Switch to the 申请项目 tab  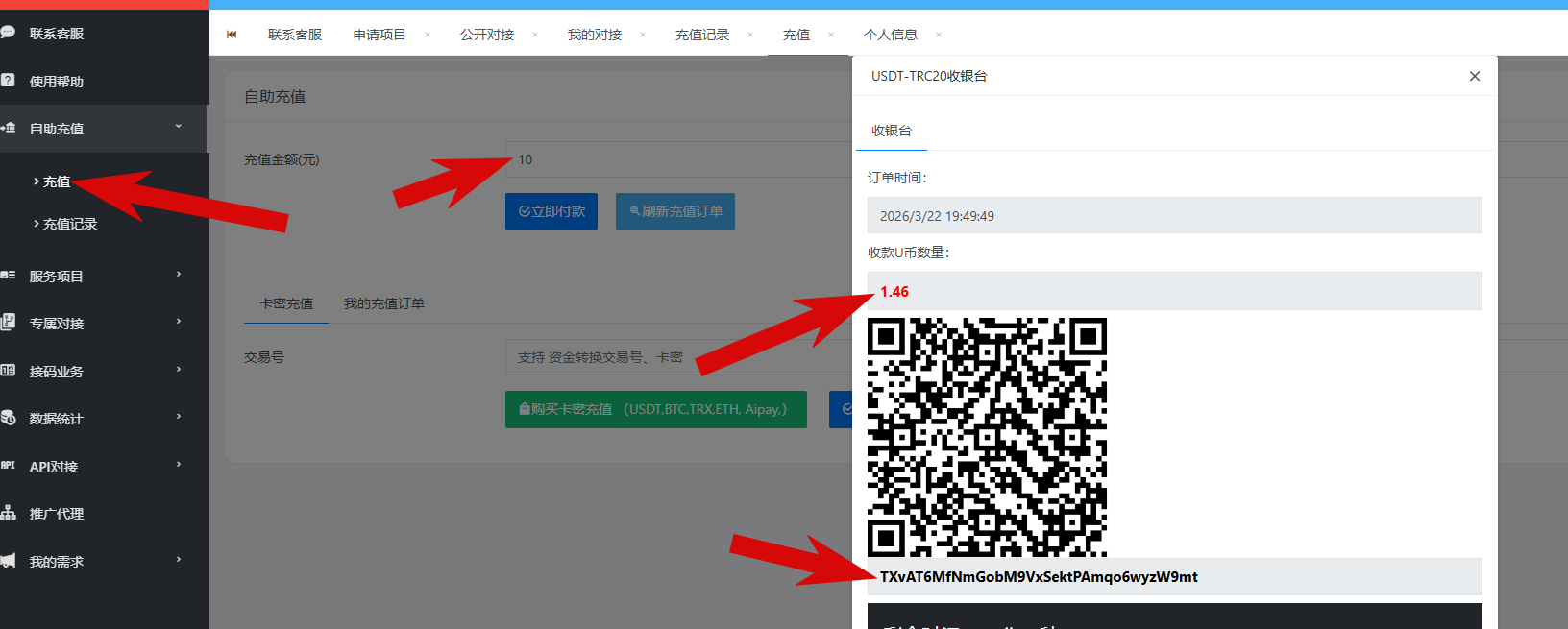tap(380, 35)
